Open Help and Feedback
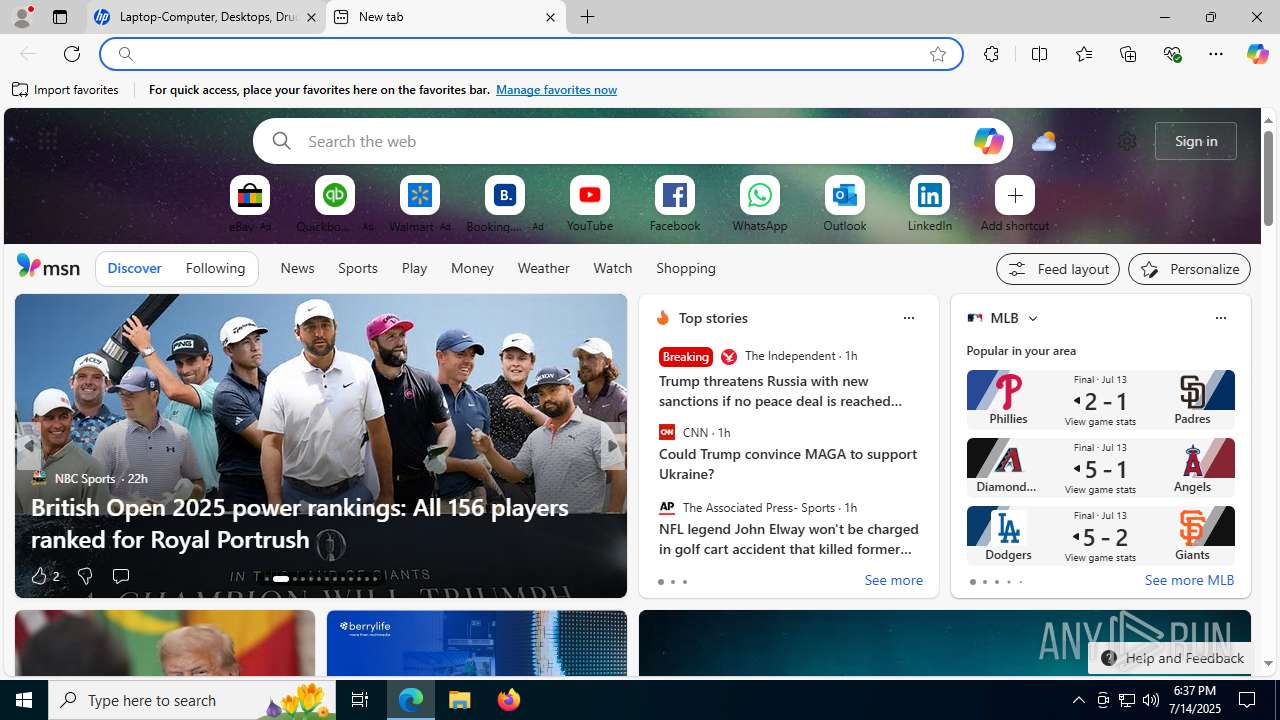 click(x=1172, y=658)
